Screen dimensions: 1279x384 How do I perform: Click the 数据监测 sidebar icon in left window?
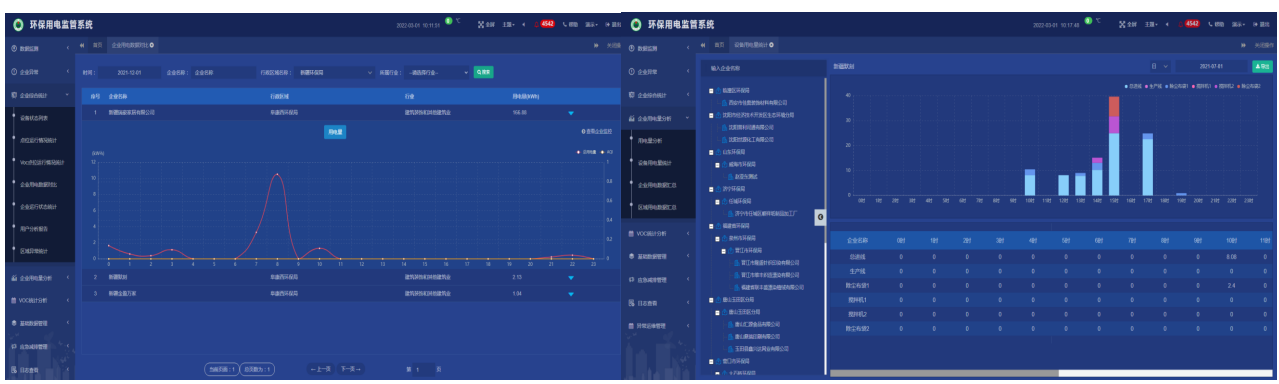13,48
